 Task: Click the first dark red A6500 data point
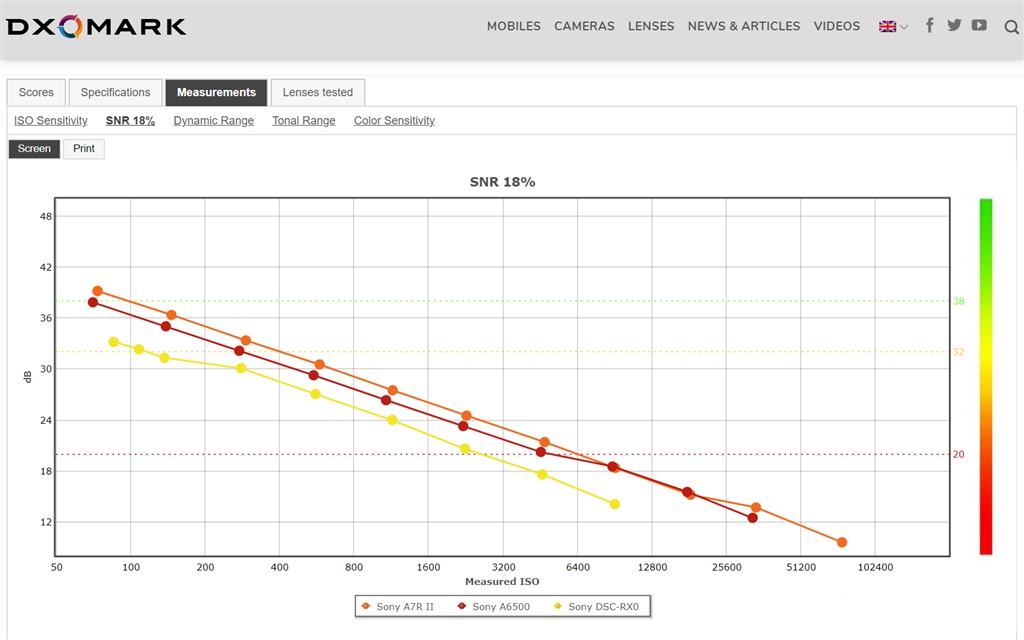(93, 302)
